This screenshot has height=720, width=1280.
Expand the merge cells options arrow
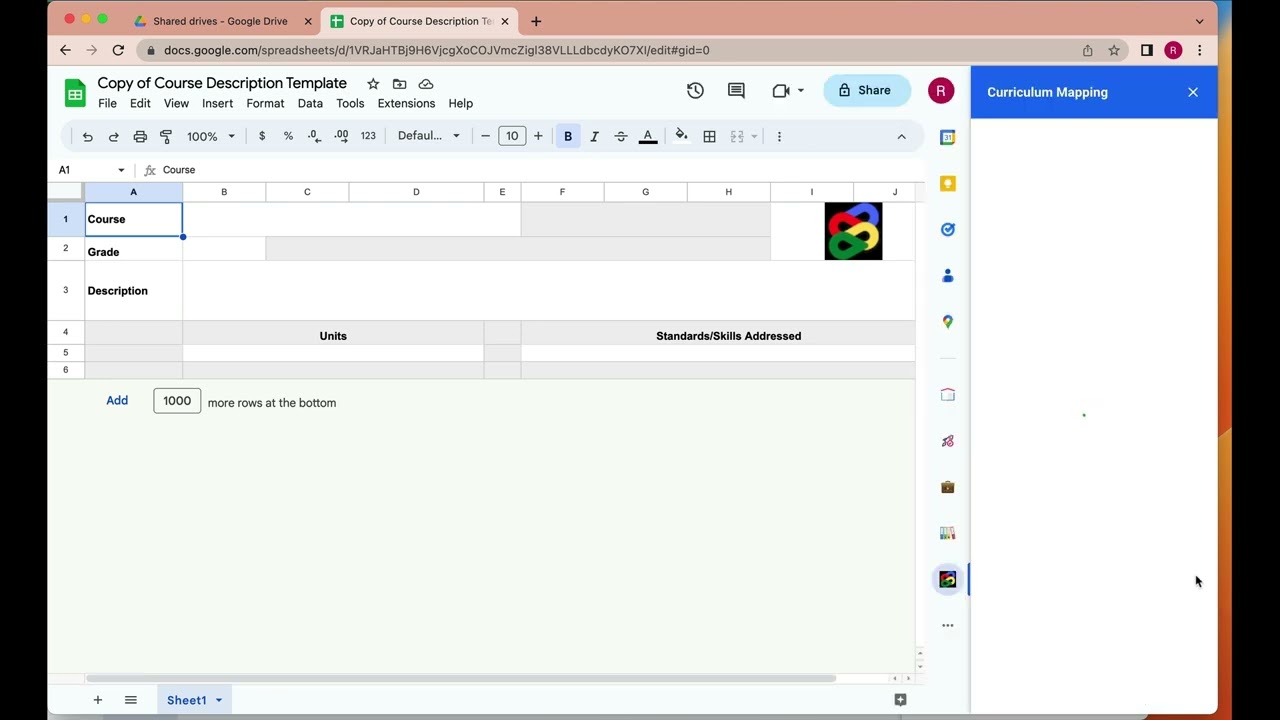click(754, 136)
